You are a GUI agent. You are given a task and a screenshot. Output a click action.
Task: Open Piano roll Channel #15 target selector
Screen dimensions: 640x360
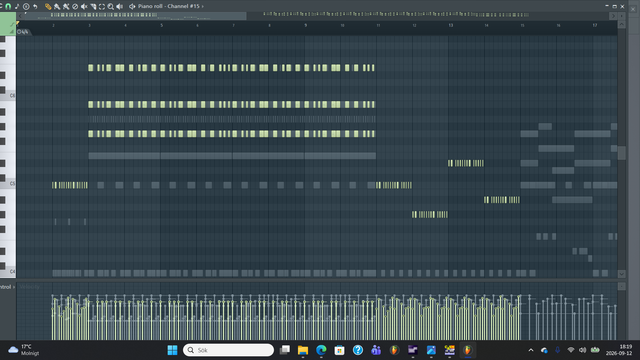169,6
